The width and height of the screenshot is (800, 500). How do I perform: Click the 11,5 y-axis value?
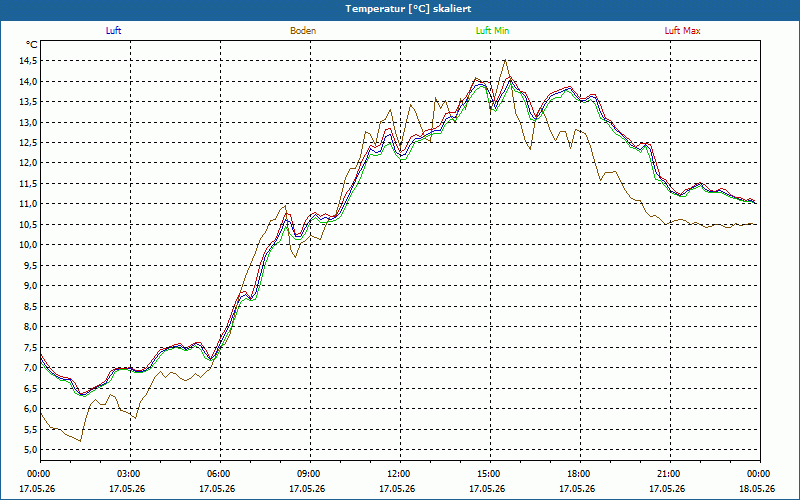tap(28, 184)
